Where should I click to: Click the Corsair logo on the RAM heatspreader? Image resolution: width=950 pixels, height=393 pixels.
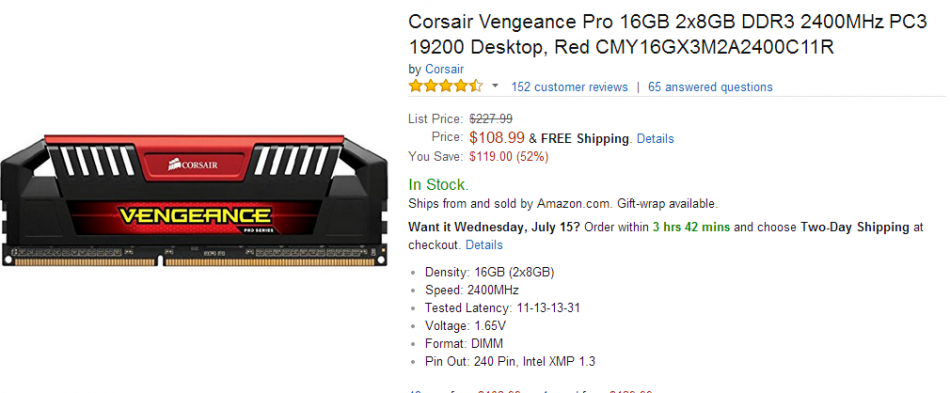click(193, 163)
